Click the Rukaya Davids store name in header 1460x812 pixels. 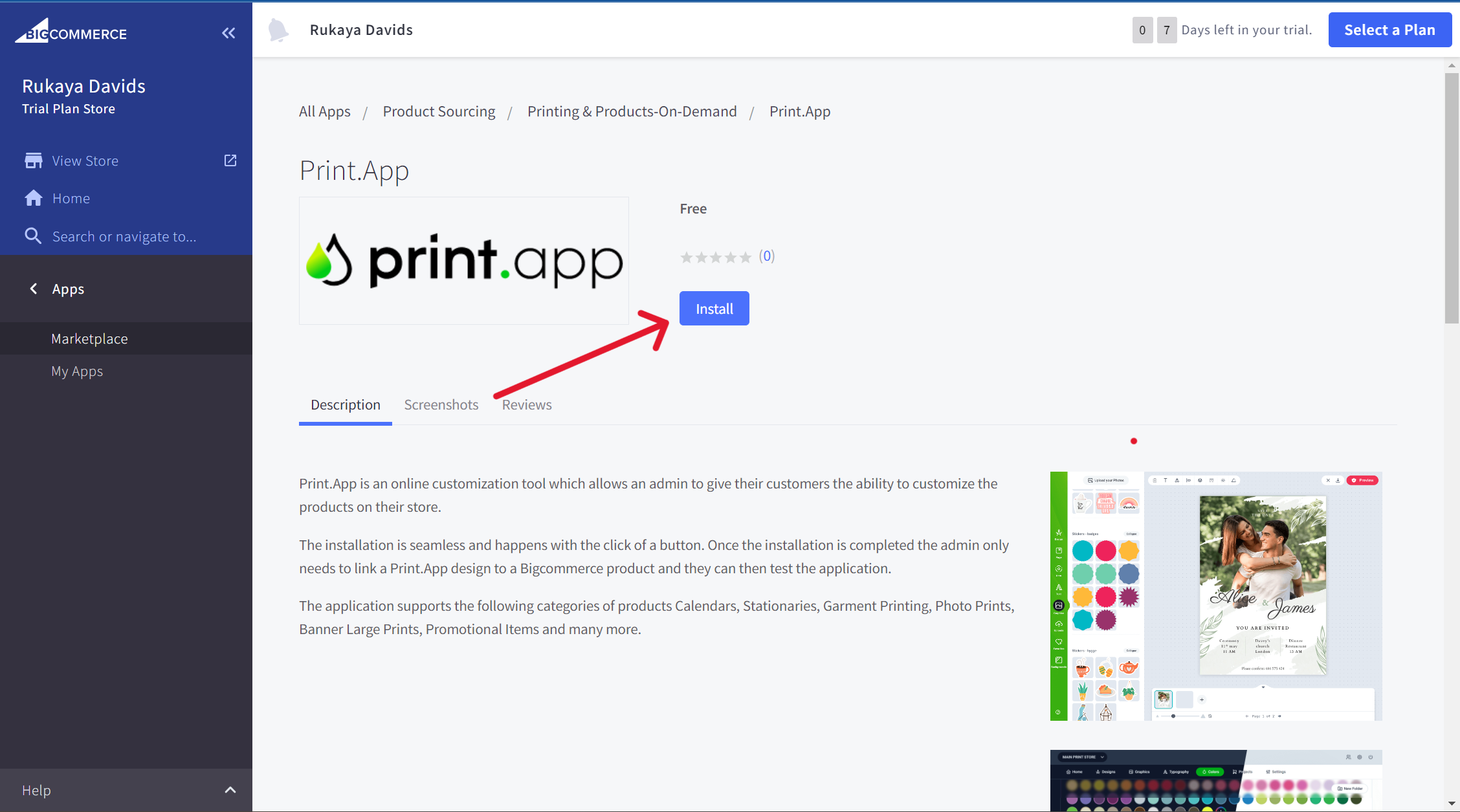pyautogui.click(x=361, y=30)
